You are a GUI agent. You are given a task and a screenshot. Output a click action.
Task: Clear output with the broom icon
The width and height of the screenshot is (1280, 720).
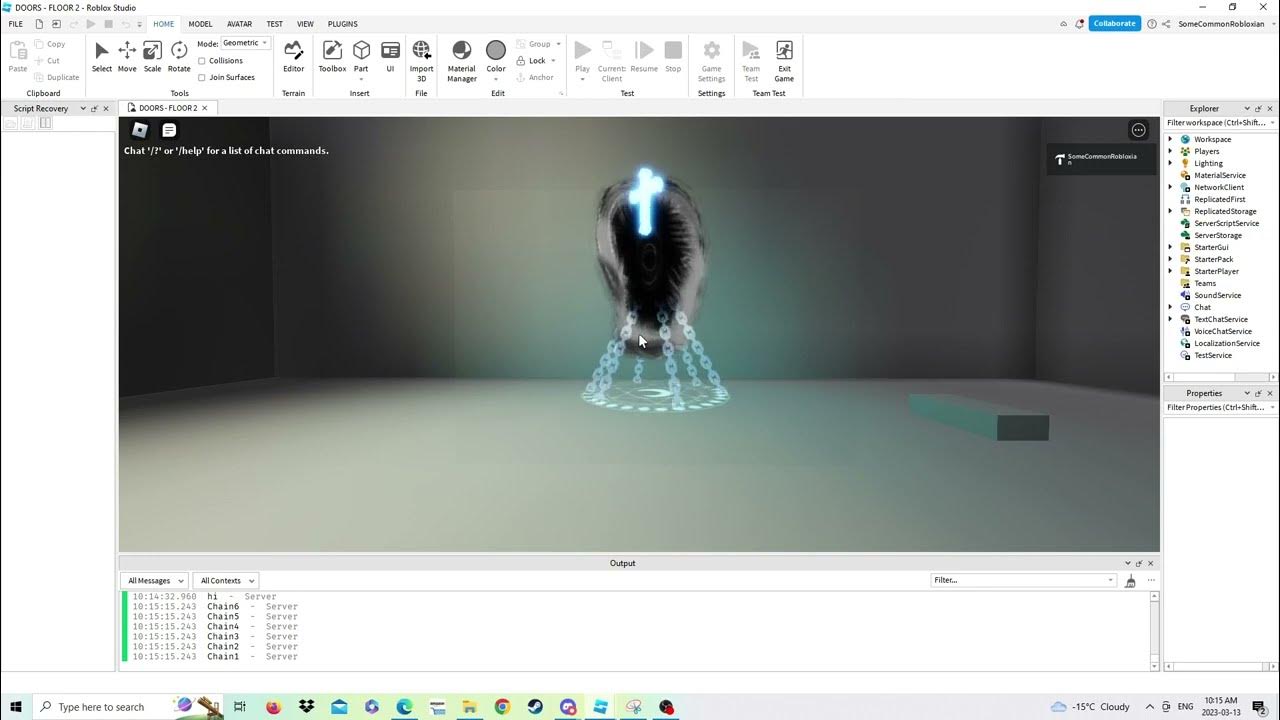click(1131, 581)
